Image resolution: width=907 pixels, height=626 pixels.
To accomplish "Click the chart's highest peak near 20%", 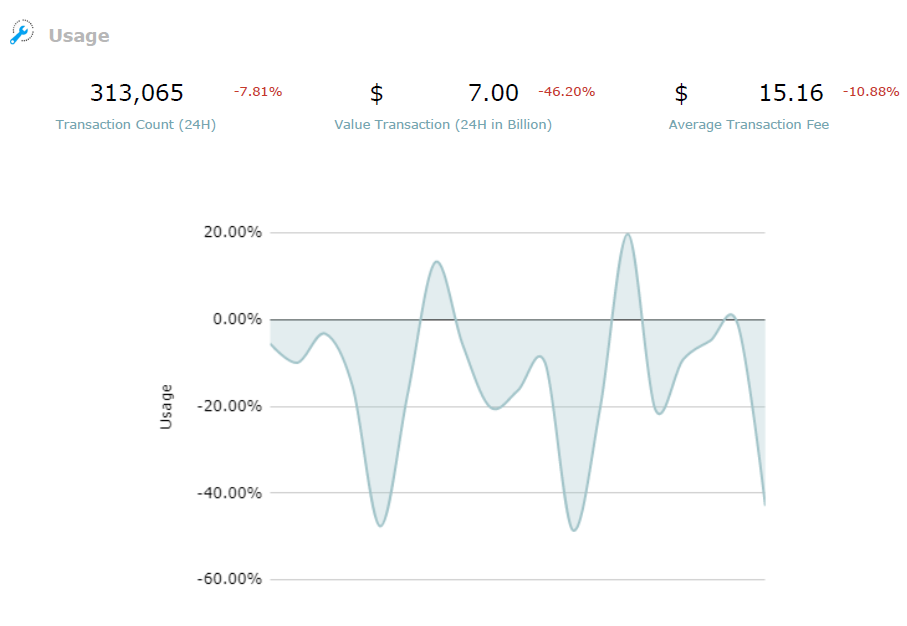I will tap(628, 234).
